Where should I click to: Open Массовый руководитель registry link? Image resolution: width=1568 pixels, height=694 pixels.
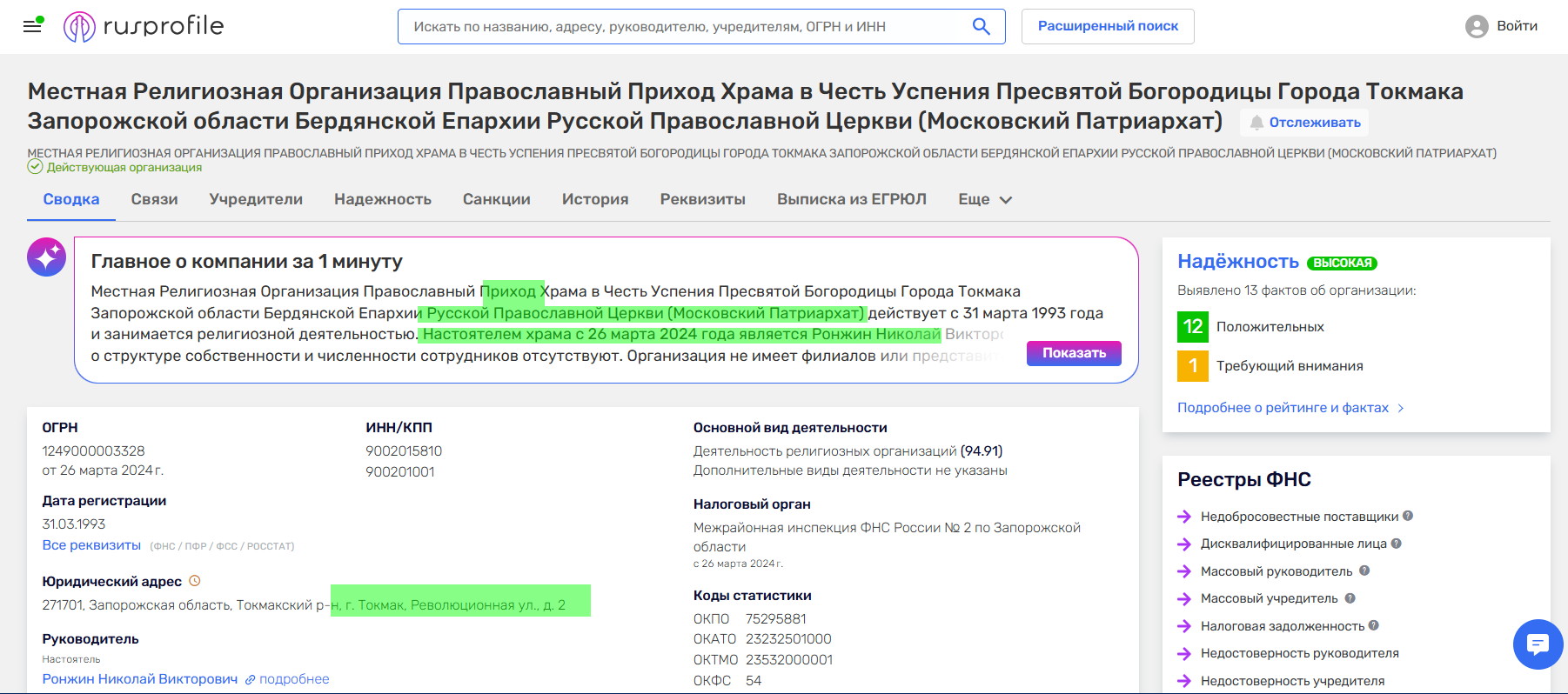1277,571
